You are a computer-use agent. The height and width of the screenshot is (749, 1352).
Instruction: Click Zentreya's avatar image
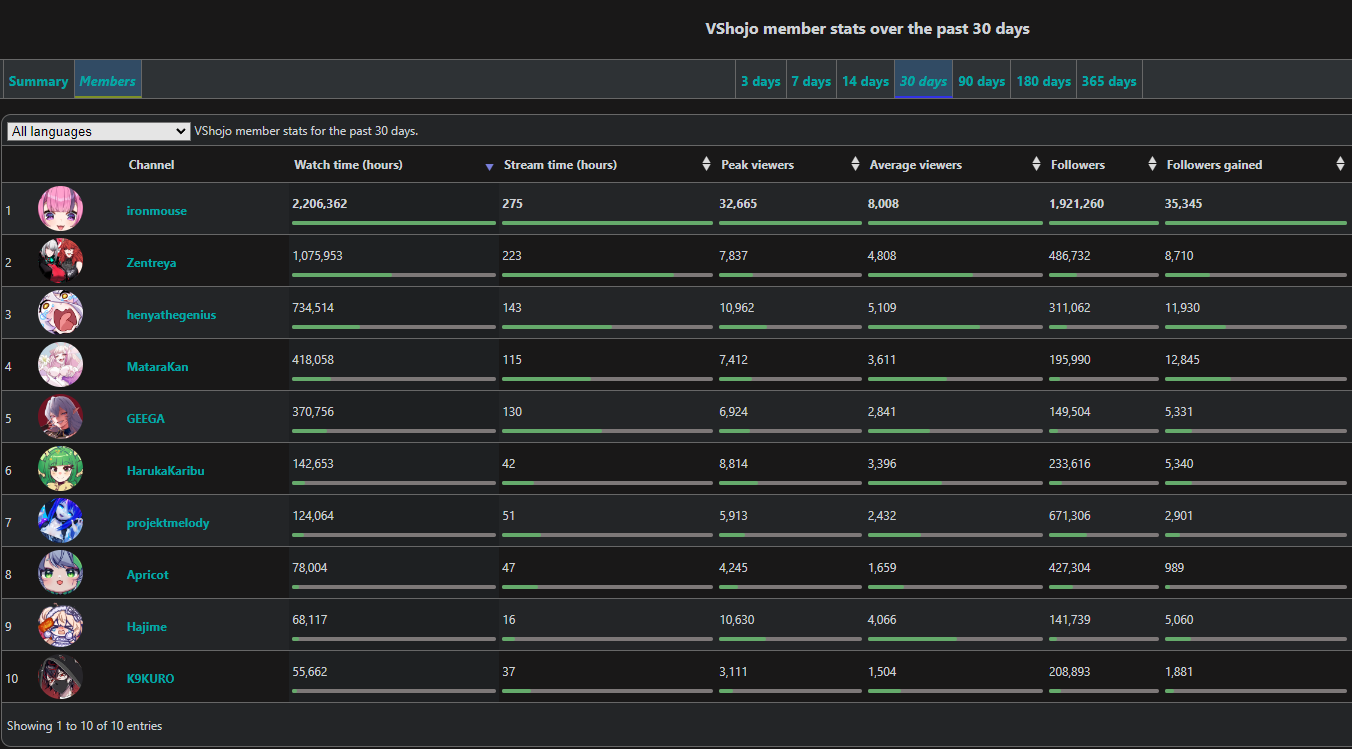[61, 261]
